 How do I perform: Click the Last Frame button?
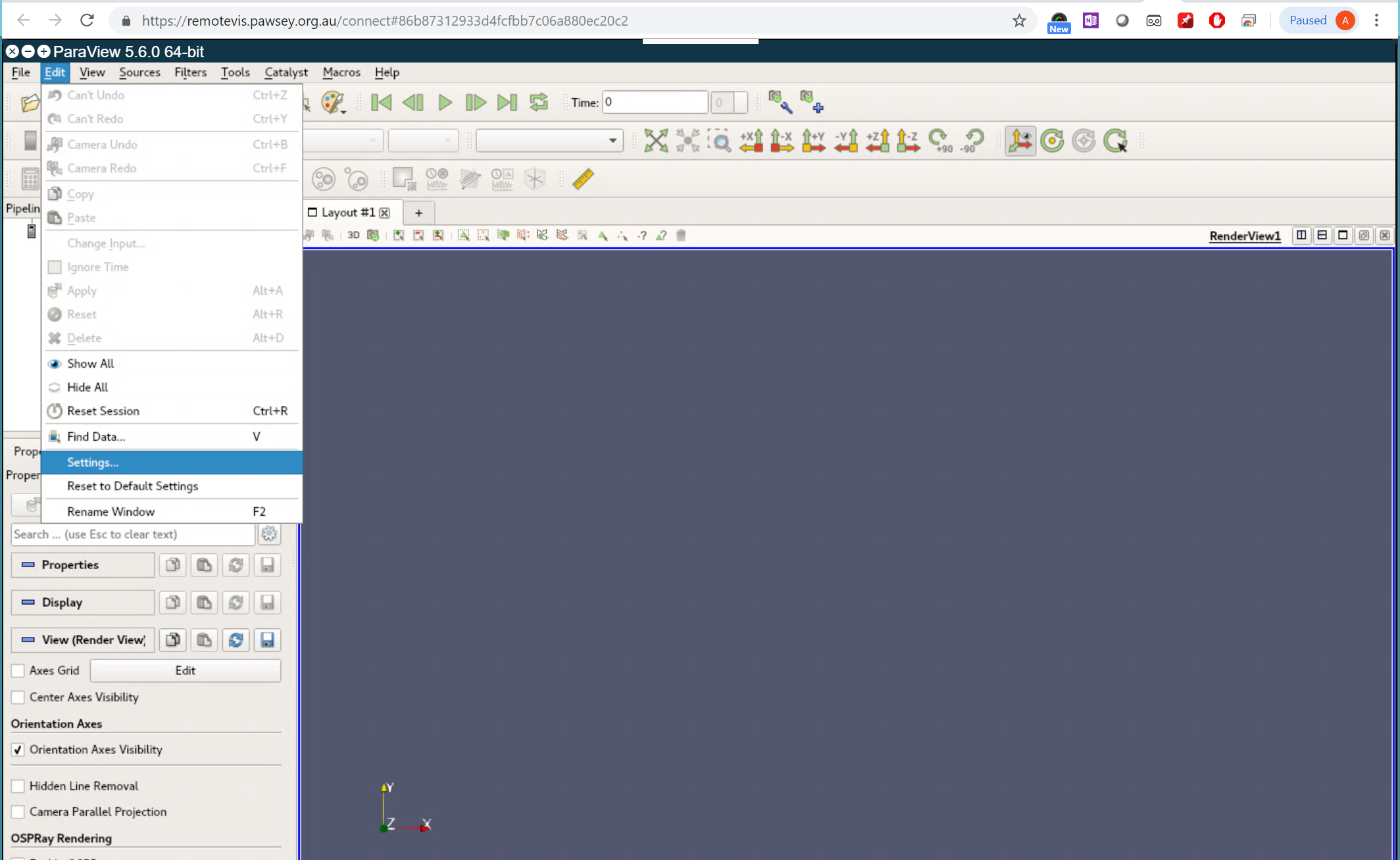click(x=507, y=102)
